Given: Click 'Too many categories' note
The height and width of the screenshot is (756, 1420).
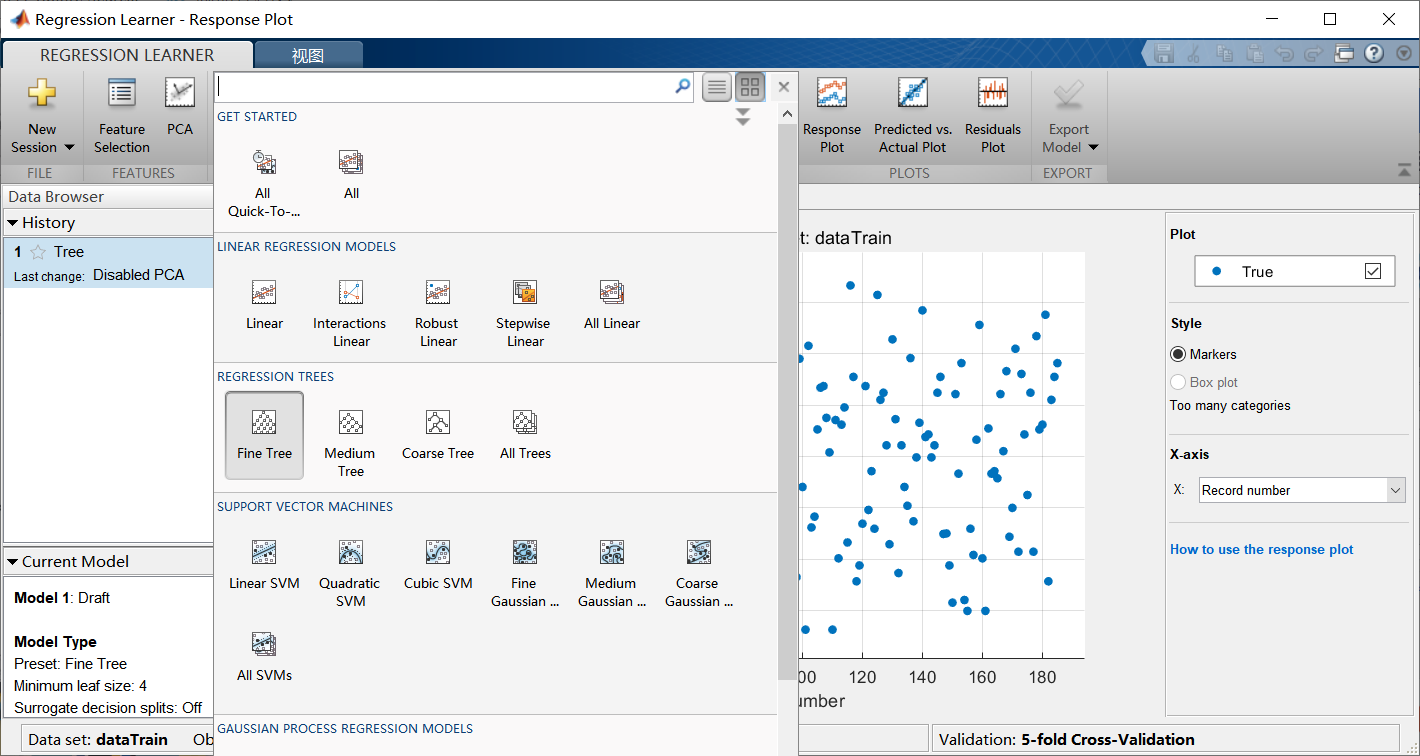Looking at the screenshot, I should click(1230, 406).
